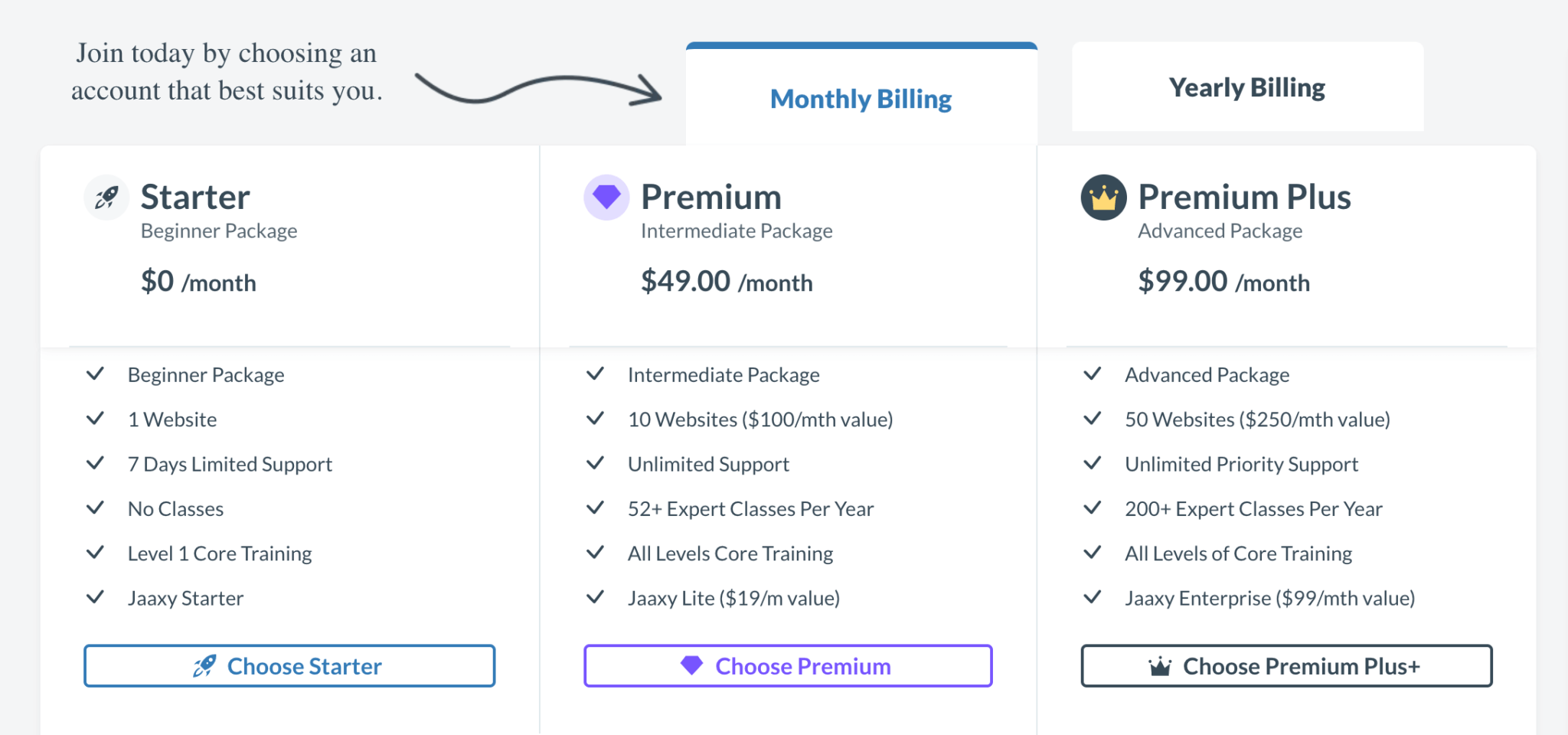Viewport: 1568px width, 735px height.
Task: Click the checkmark beside 50 Websites
Action: click(1093, 419)
